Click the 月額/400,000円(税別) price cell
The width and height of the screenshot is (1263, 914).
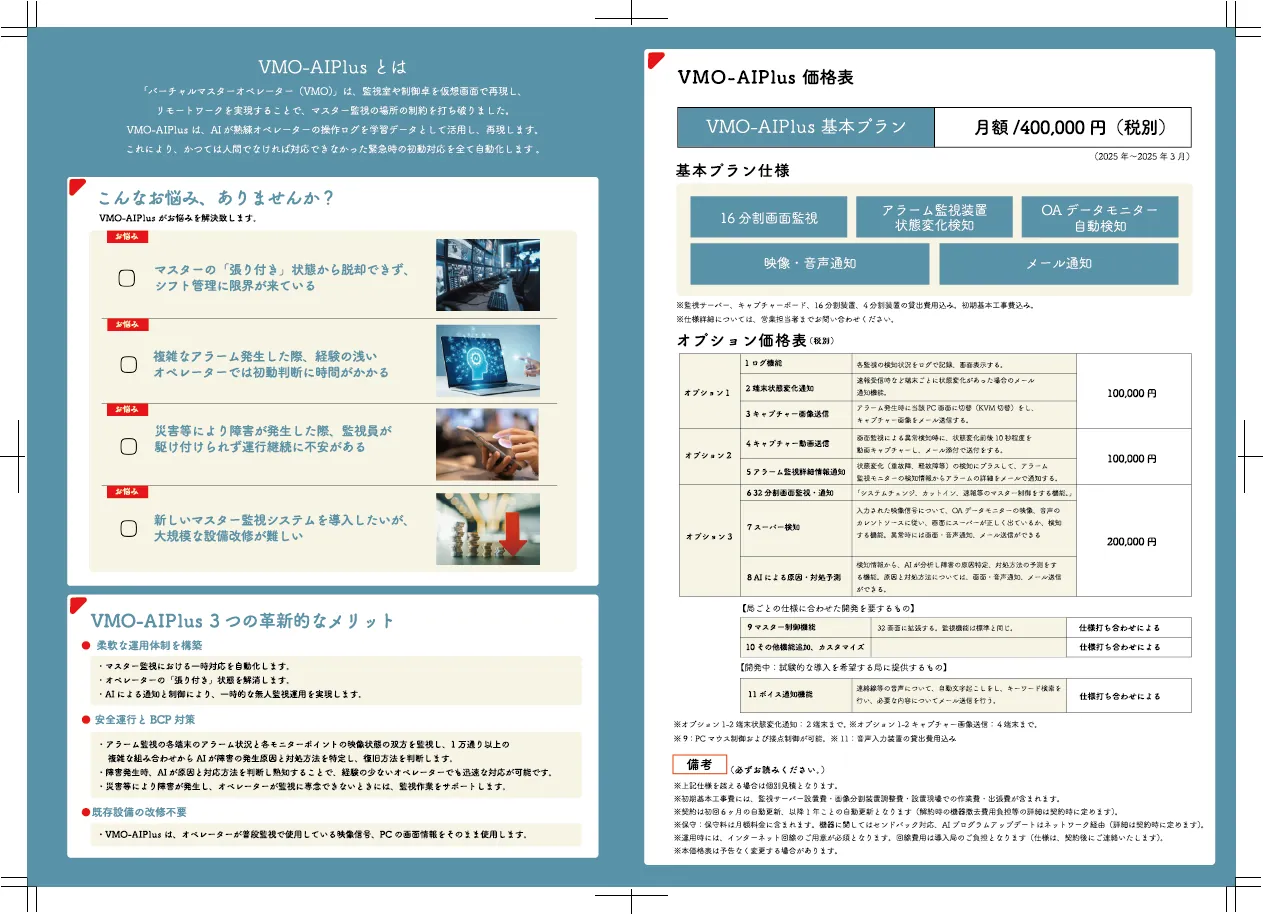pyautogui.click(x=1062, y=128)
